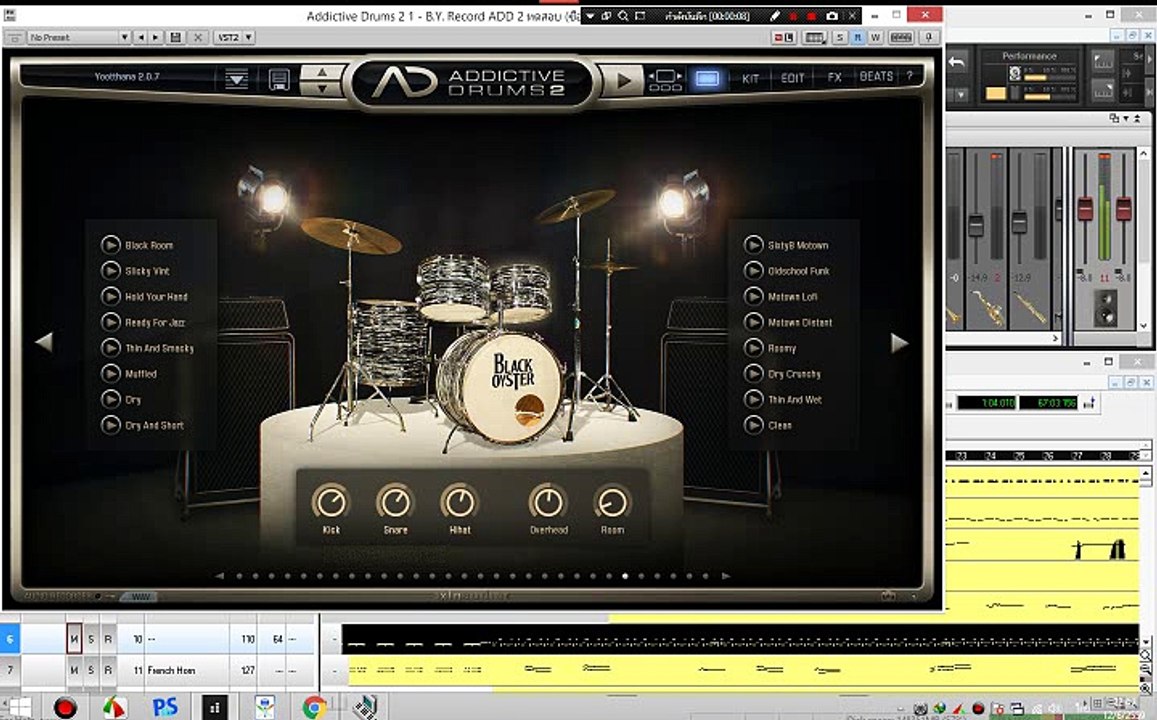Preview the Thin And Smacky preset
Image resolution: width=1157 pixels, height=720 pixels.
[x=111, y=348]
